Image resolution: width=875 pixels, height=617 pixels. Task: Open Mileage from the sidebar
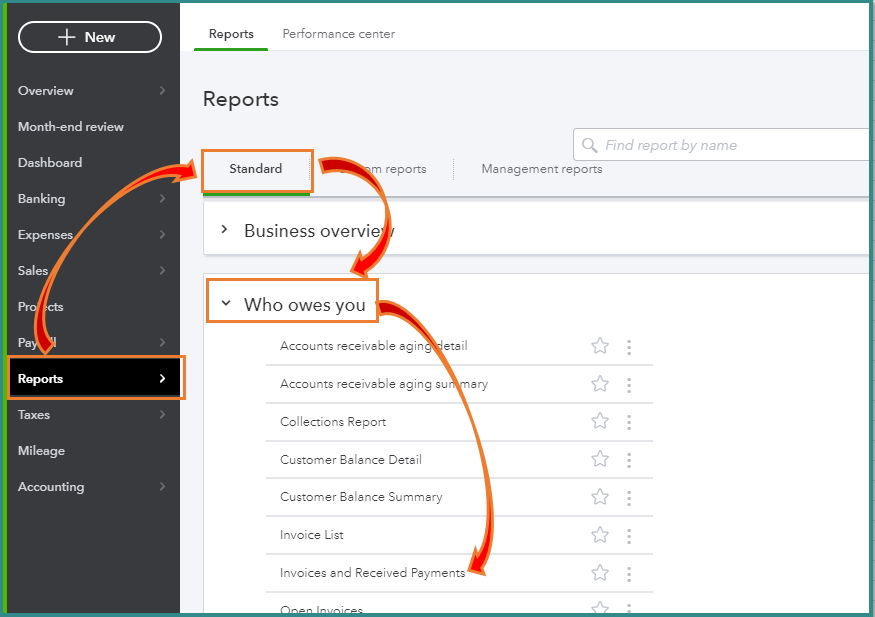click(x=41, y=451)
